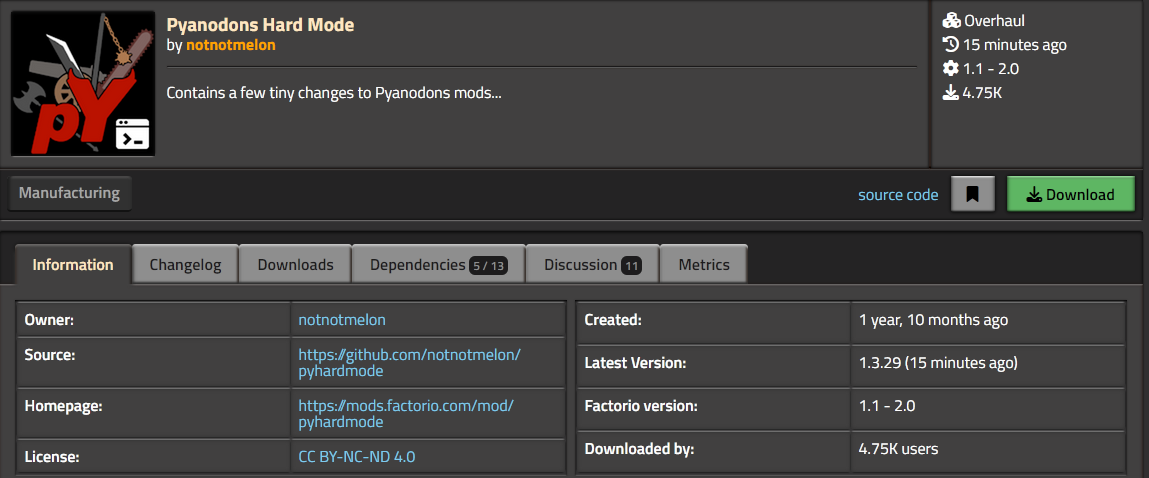Click the '1.3.29 (15 minutes ago)' value
Screen dimensions: 1149x478
tap(938, 363)
